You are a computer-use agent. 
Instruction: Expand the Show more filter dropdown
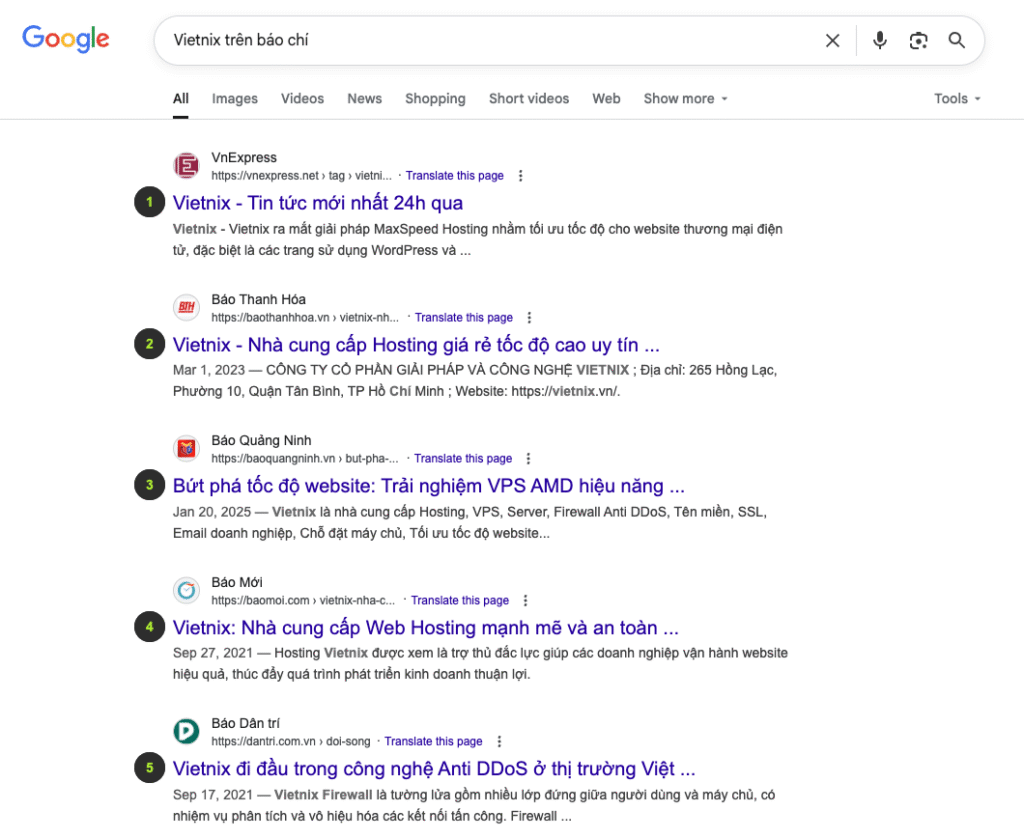(685, 99)
